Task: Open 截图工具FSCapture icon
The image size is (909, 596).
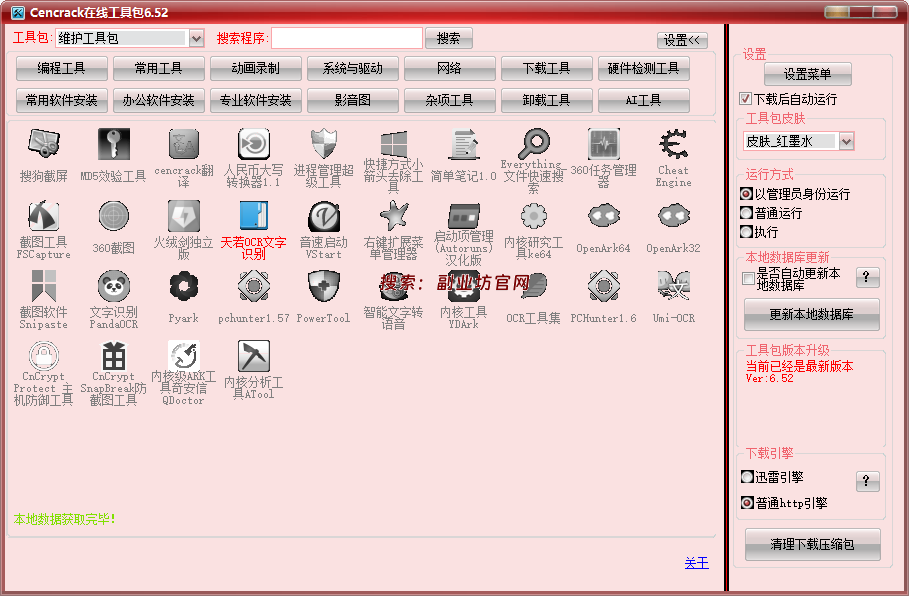Action: pyautogui.click(x=43, y=216)
